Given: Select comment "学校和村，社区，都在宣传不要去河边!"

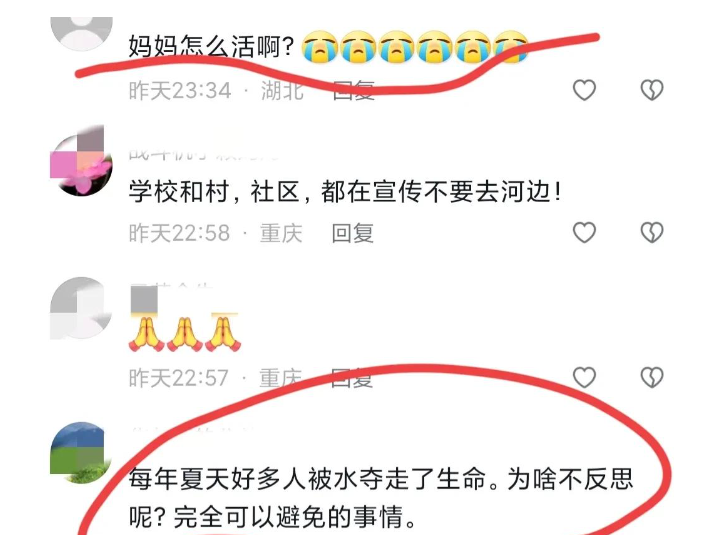Looking at the screenshot, I should 345,191.
